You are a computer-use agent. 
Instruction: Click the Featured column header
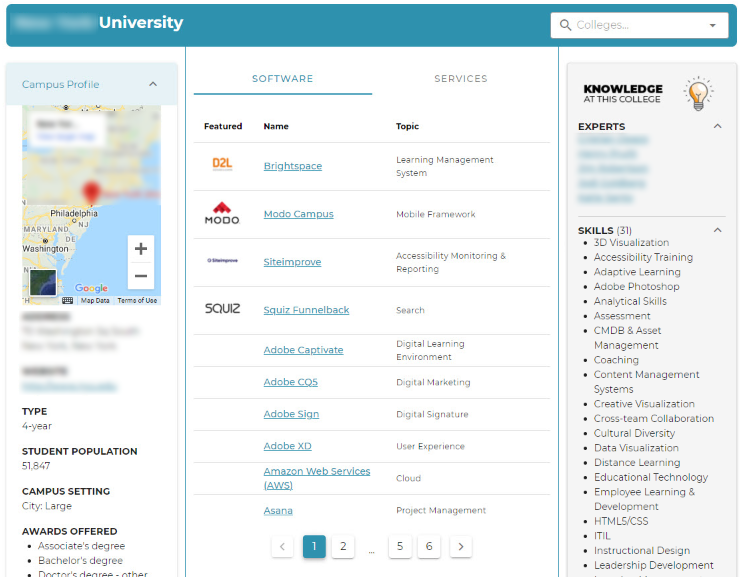223,126
